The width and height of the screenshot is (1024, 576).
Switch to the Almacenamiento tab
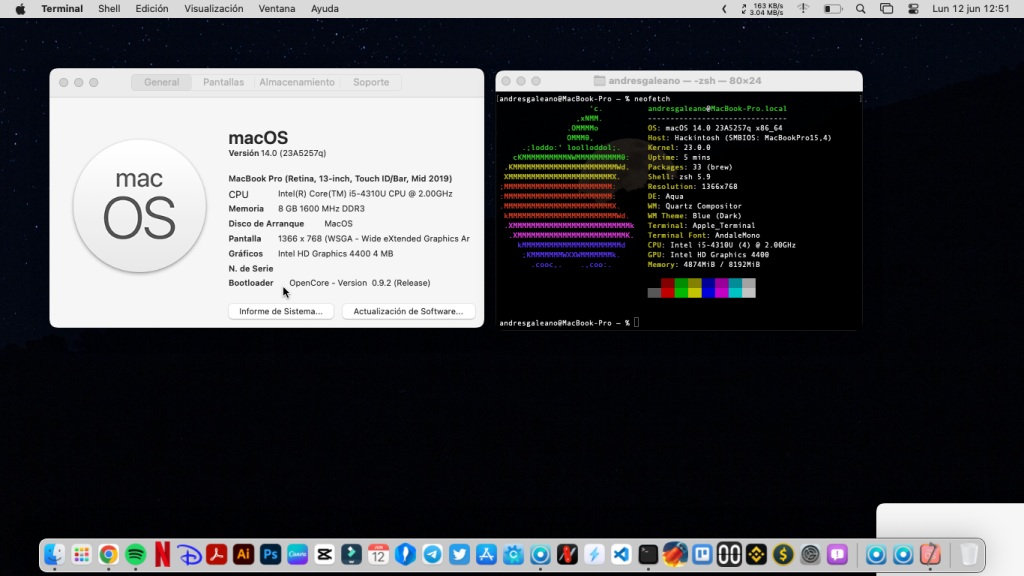297,82
